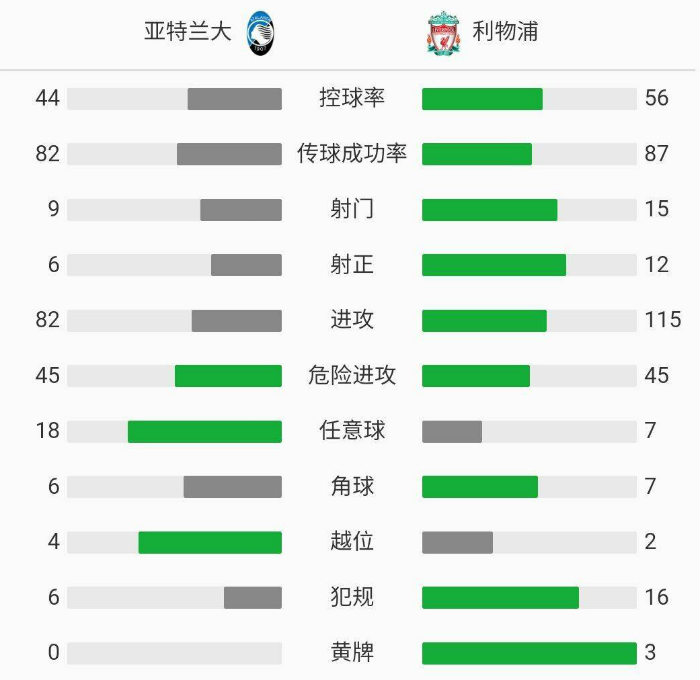The width and height of the screenshot is (700, 680).
Task: Click Atalanta's gray 犯规 bar
Action: pos(253,598)
